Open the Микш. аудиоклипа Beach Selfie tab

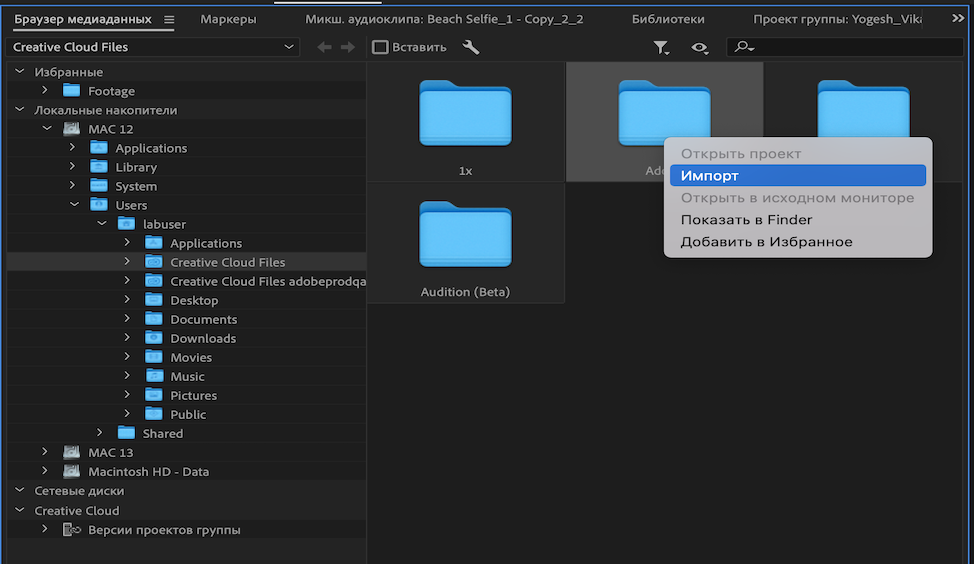point(444,19)
